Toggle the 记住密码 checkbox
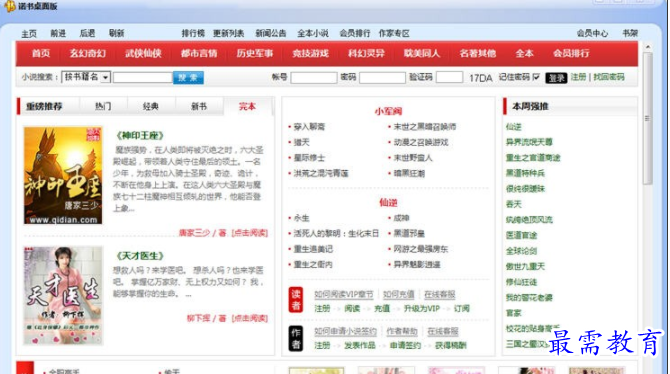 [536, 77]
